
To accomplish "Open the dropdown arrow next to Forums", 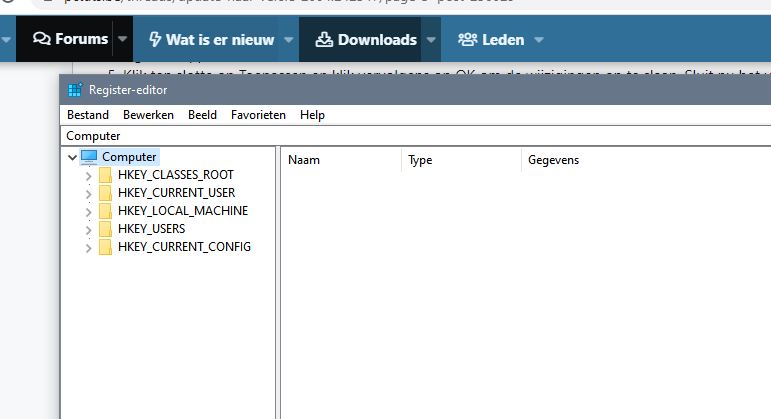I will click(123, 39).
